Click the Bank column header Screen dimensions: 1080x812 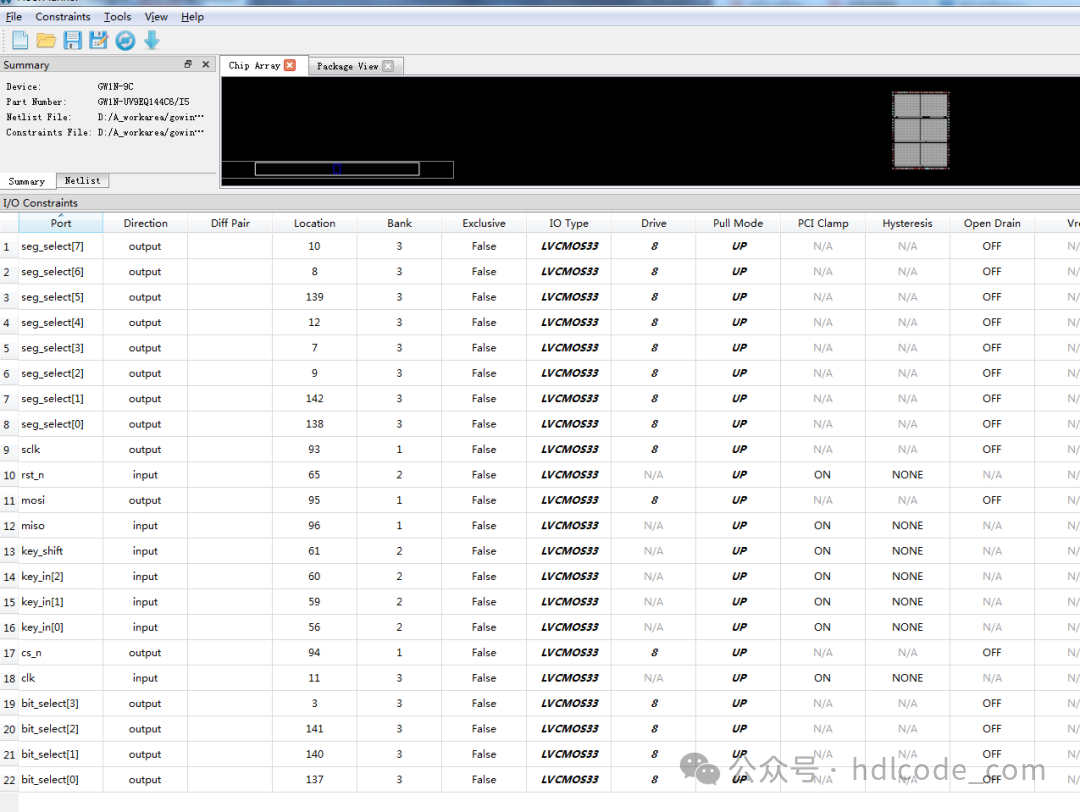pyautogui.click(x=399, y=223)
